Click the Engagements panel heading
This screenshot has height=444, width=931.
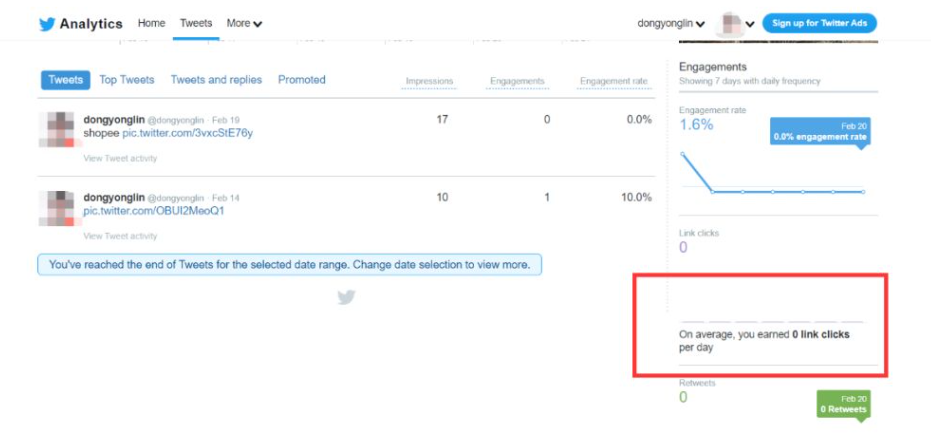tap(712, 67)
